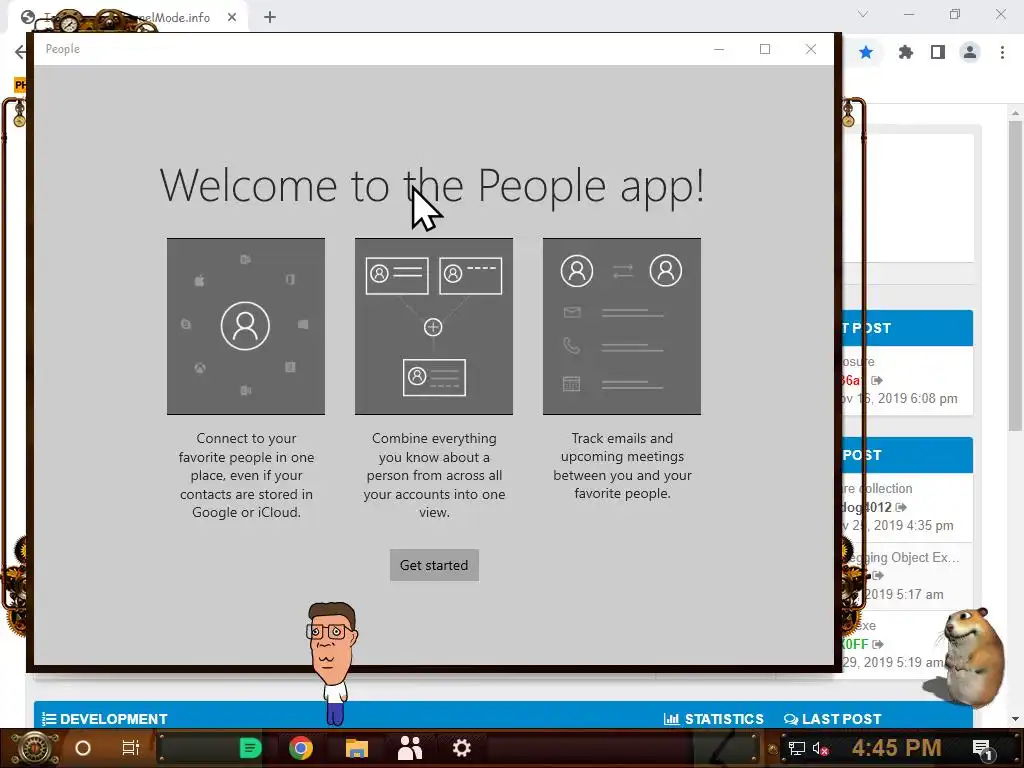Select the track emails illustration tile
The height and width of the screenshot is (768, 1024).
(622, 326)
